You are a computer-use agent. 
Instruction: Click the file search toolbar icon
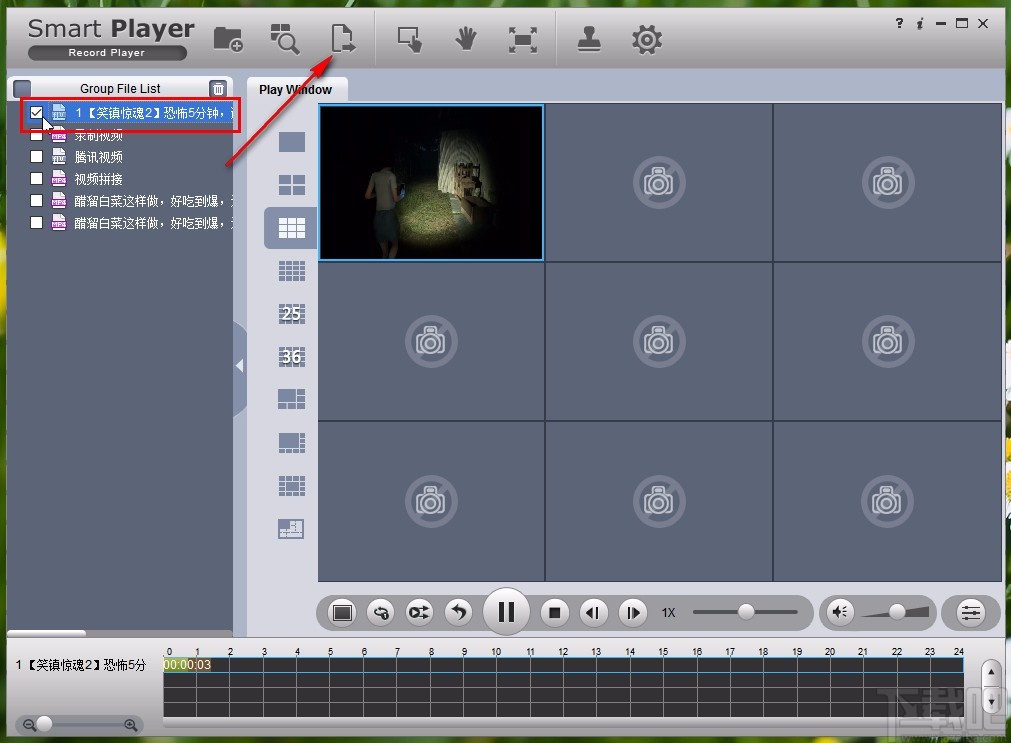285,37
